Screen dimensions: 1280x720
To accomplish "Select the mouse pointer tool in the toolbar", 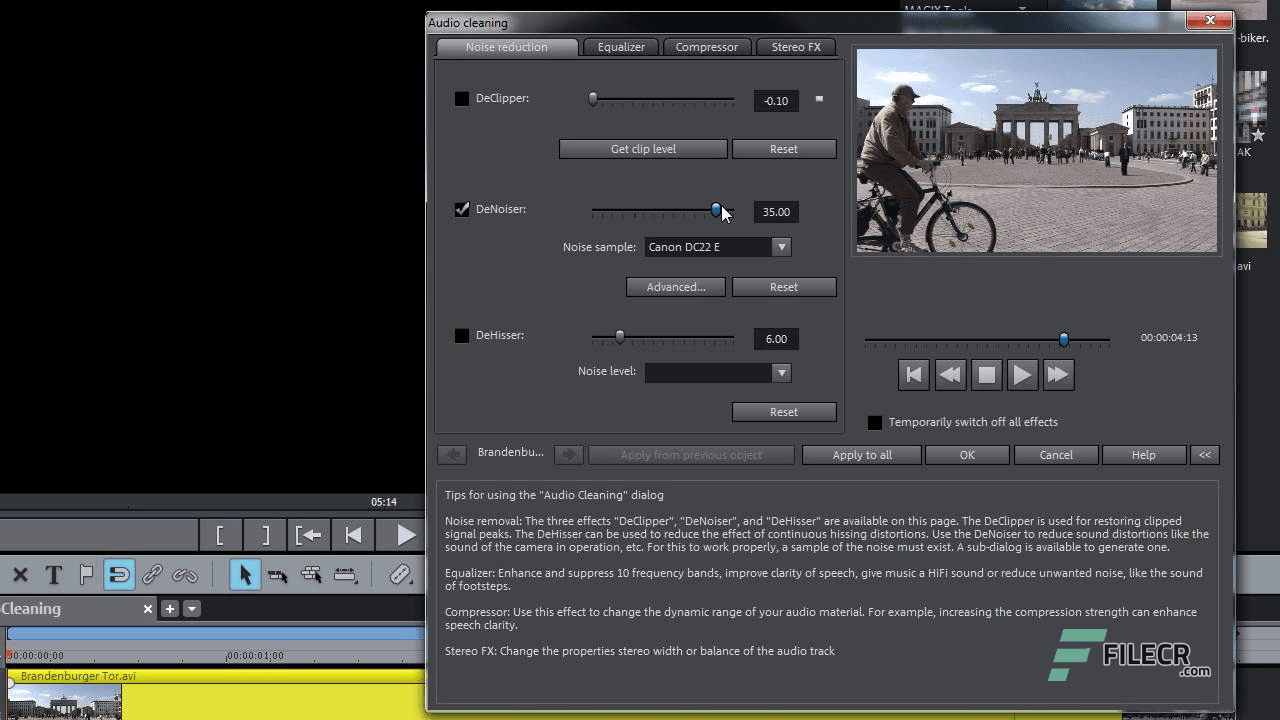I will [244, 575].
